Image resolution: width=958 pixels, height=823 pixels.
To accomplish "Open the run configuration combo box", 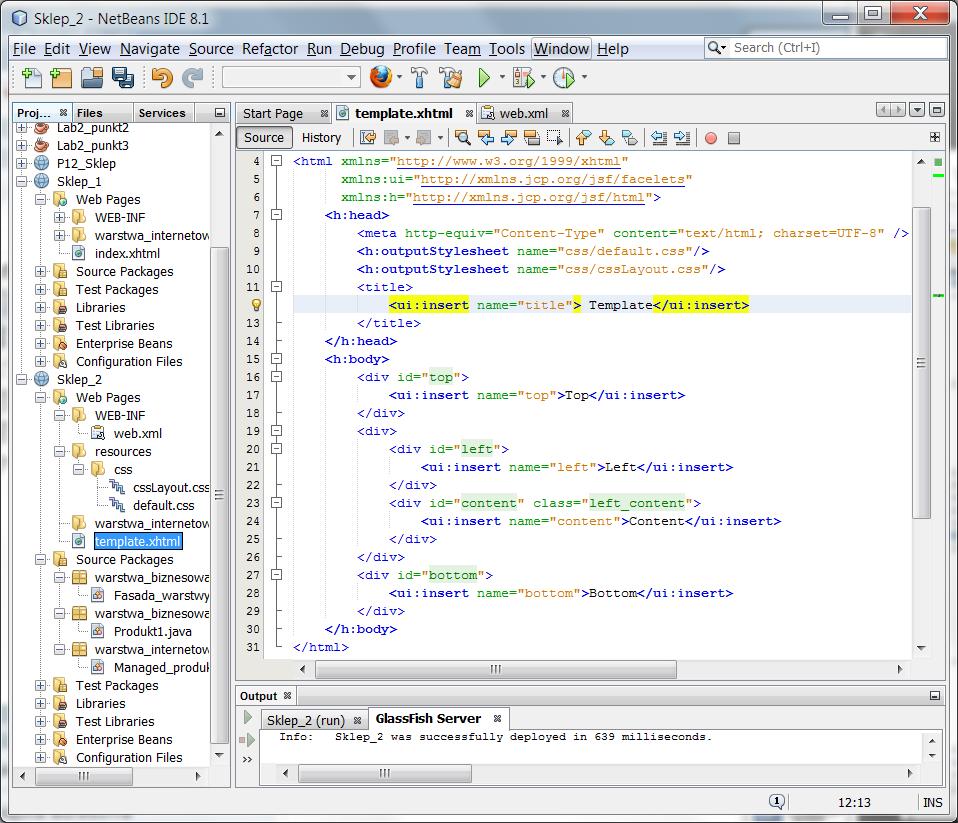I will [x=291, y=78].
